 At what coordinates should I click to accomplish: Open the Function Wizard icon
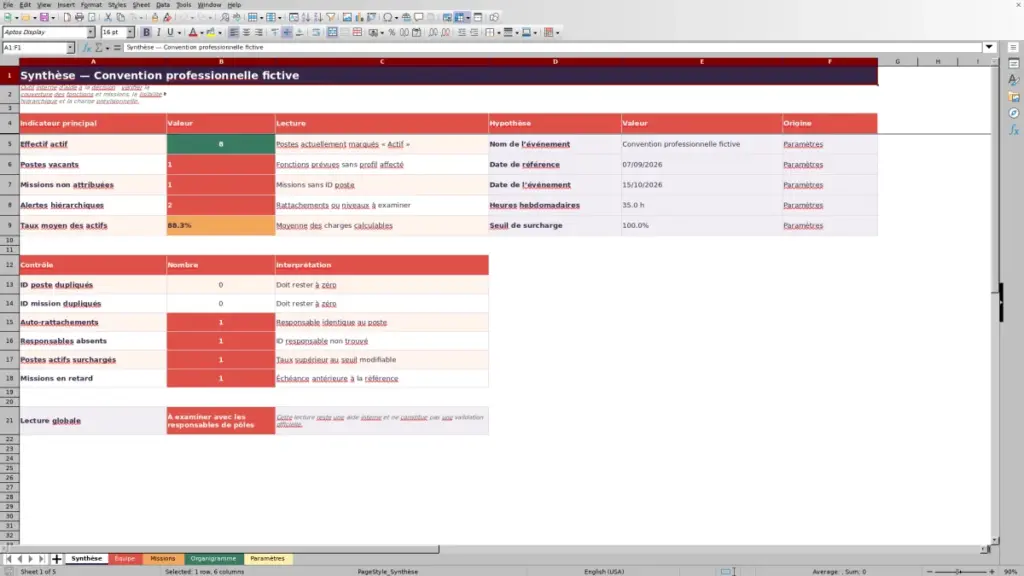(x=86, y=48)
